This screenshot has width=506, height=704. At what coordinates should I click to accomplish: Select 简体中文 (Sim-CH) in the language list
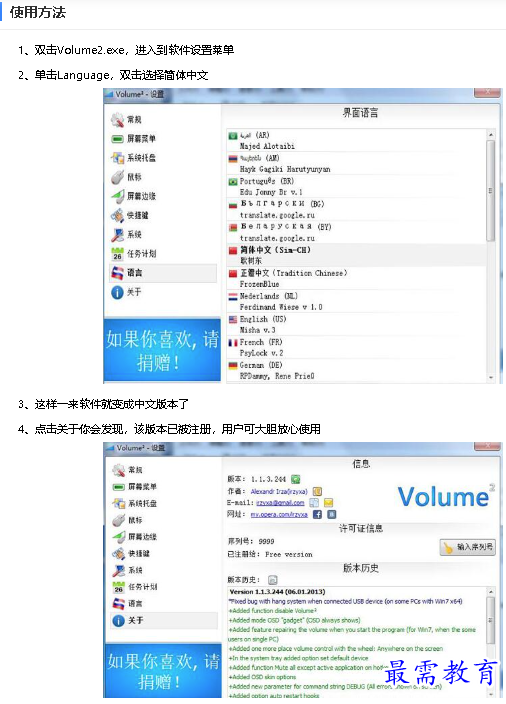point(356,255)
